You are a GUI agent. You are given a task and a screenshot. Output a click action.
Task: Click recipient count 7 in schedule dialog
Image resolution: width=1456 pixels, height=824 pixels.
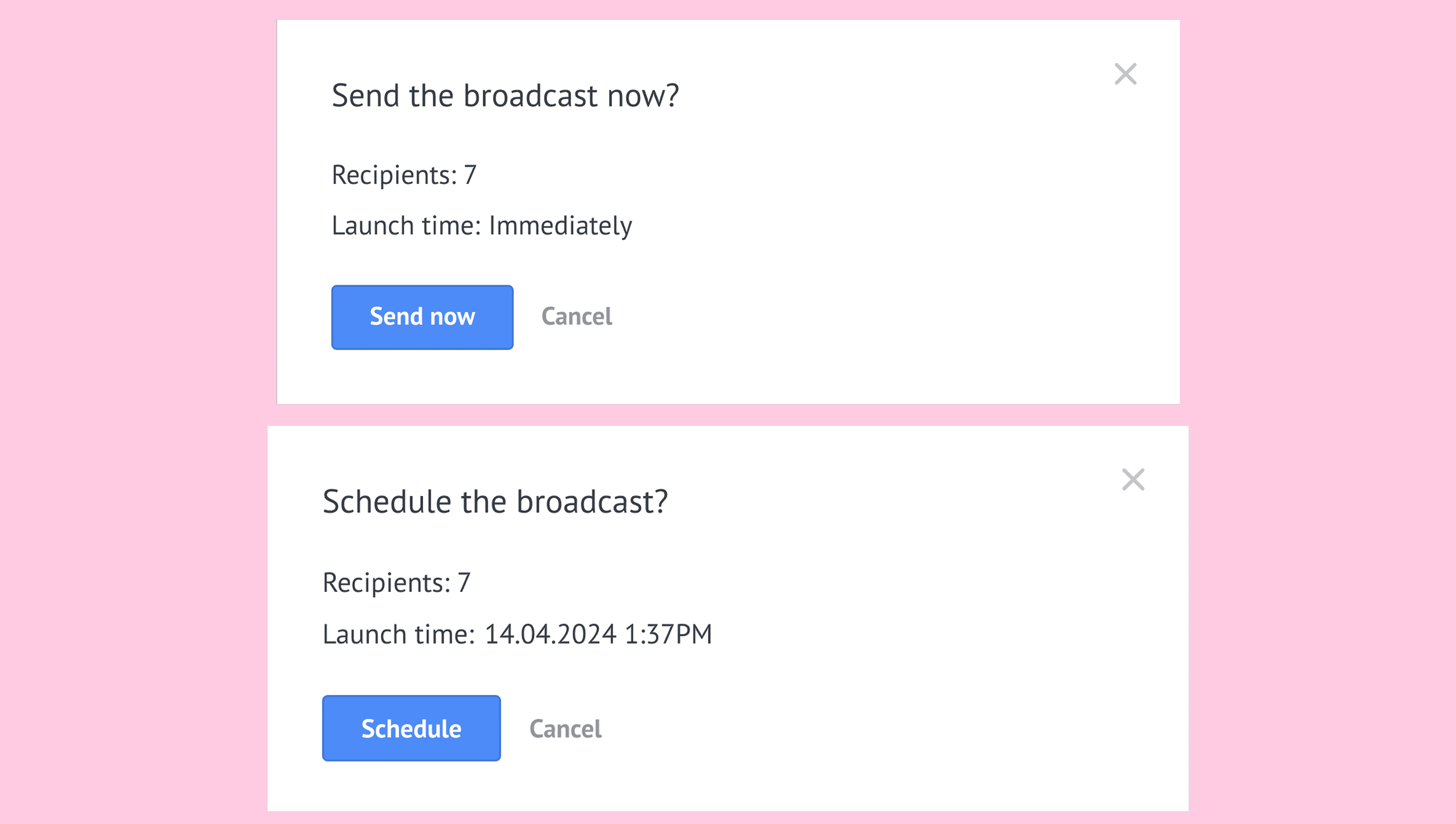pos(464,583)
